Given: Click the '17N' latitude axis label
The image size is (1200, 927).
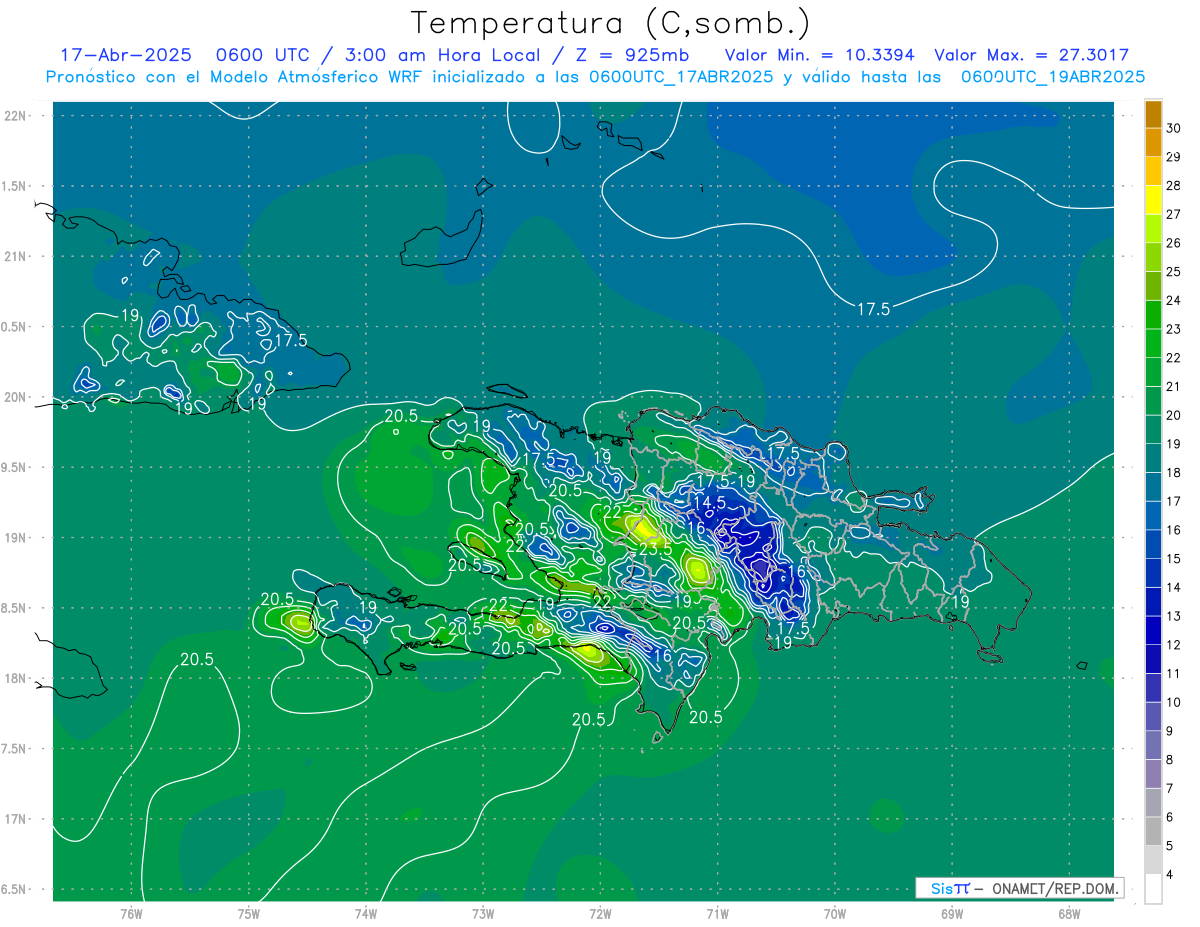Looking at the screenshot, I should 16,819.
